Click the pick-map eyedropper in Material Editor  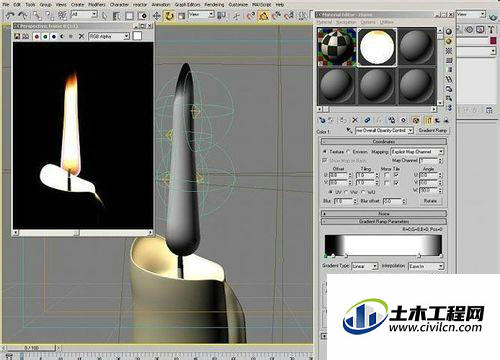point(349,130)
